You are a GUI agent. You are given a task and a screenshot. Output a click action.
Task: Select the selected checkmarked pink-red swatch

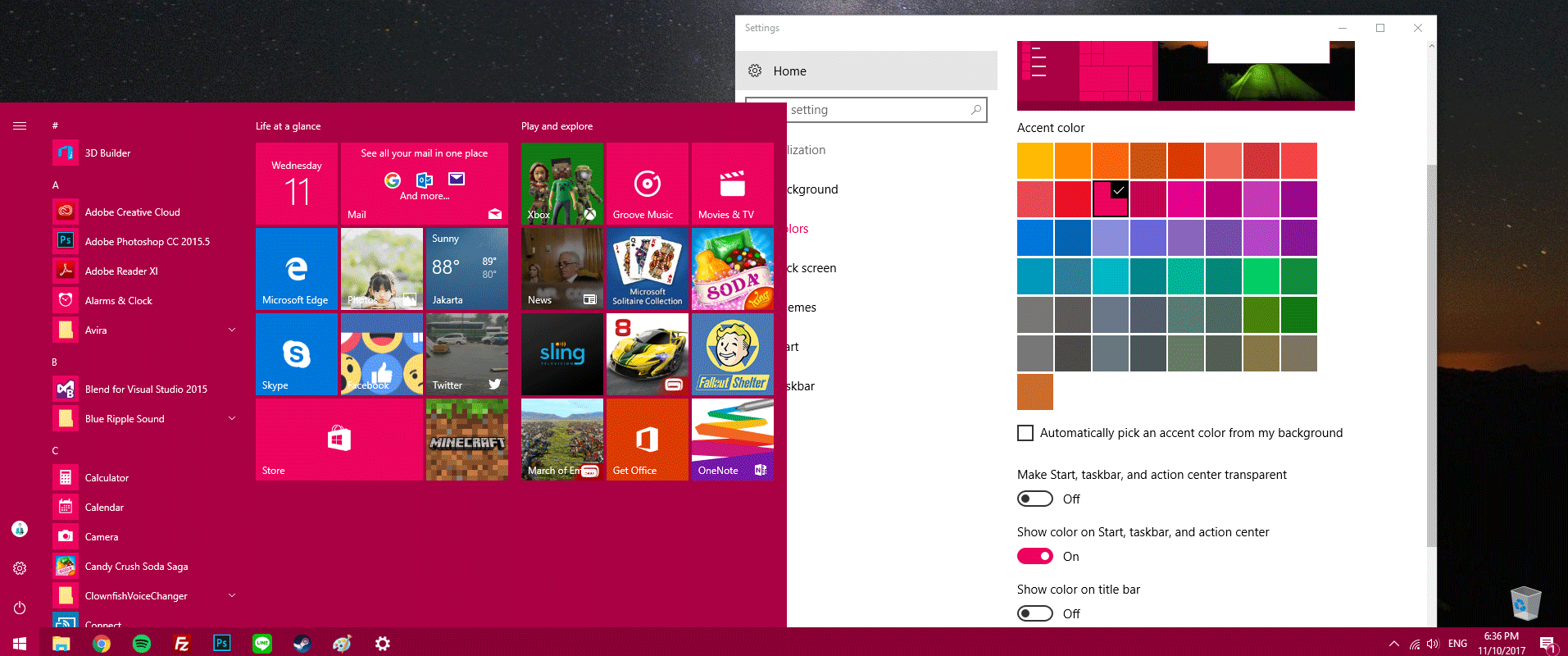1111,199
